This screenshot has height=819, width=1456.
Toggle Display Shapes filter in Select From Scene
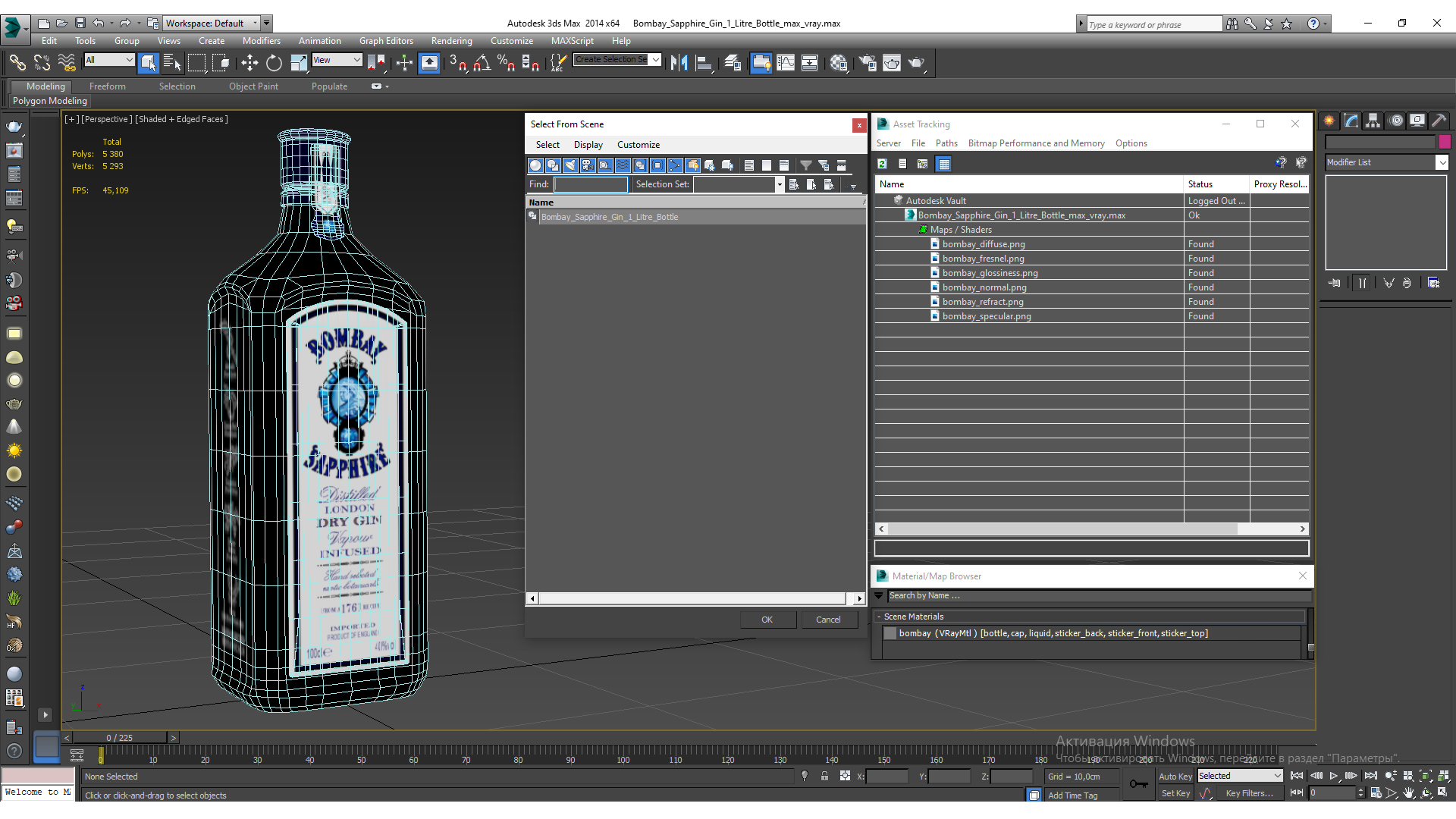553,165
